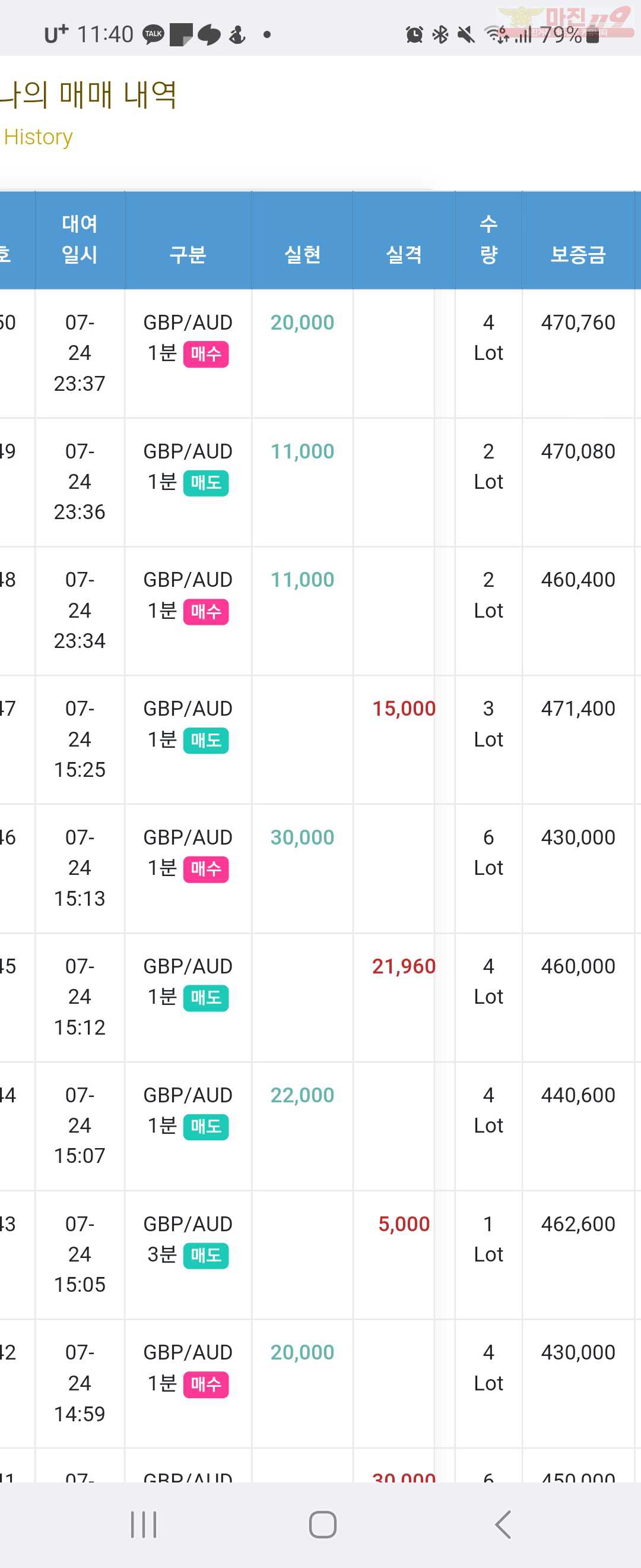The height and width of the screenshot is (1568, 641).
Task: Click the 460,000 deposit value
Action: tap(577, 966)
